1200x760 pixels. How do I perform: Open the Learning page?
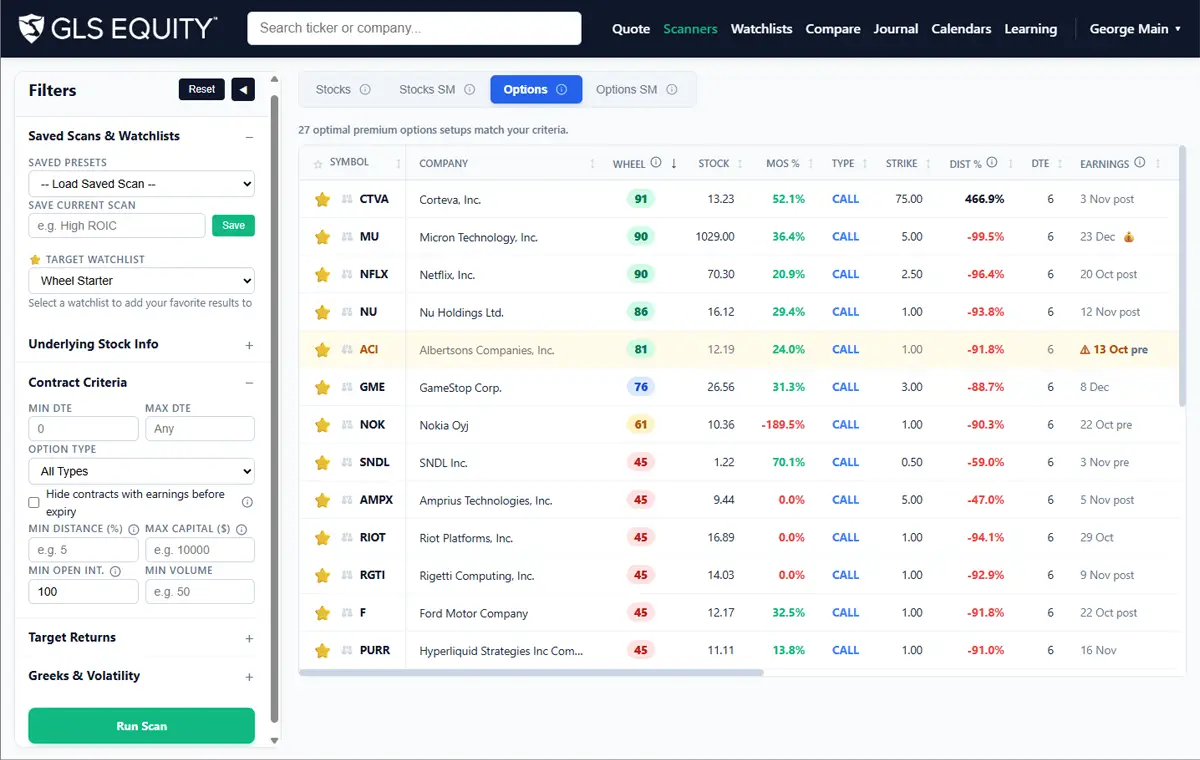1030,29
